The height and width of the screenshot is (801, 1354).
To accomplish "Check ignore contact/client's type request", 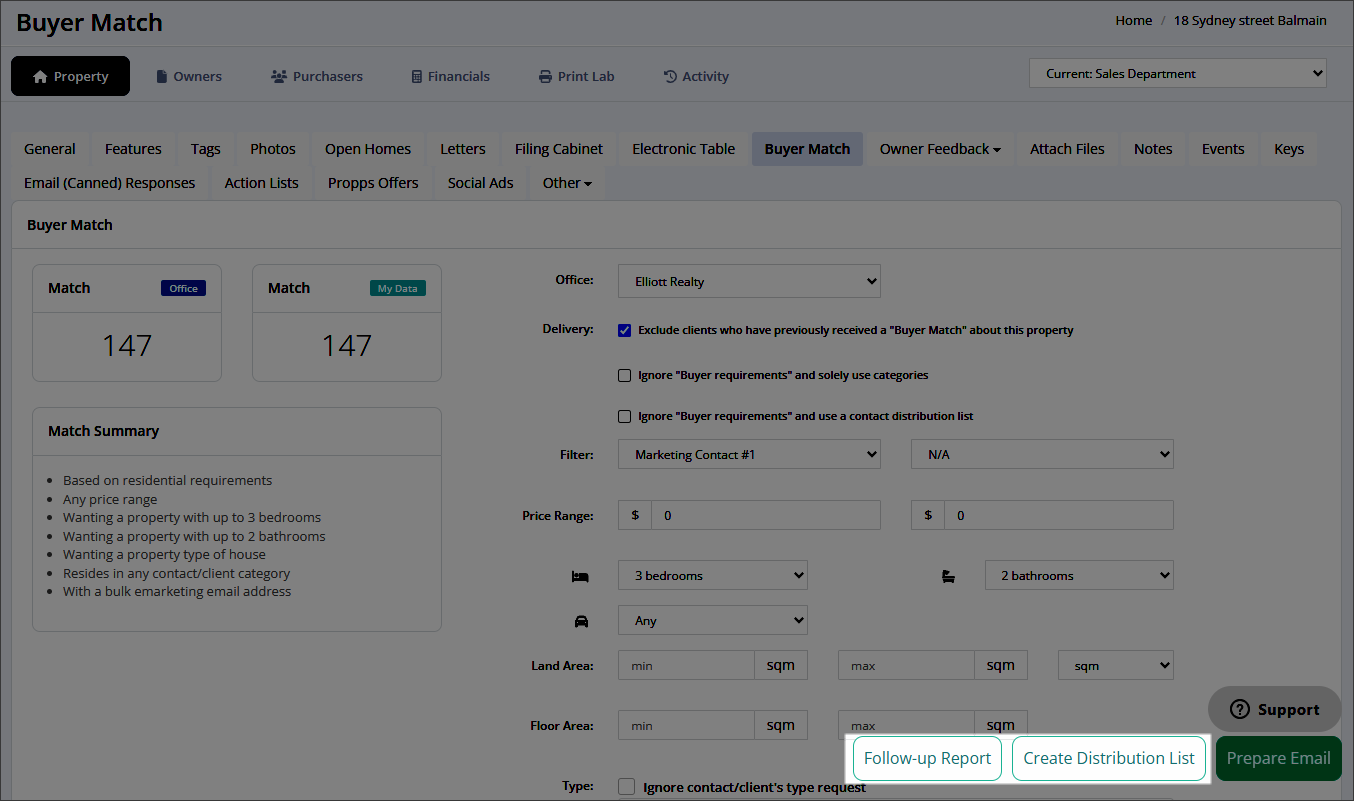I will pyautogui.click(x=626, y=787).
